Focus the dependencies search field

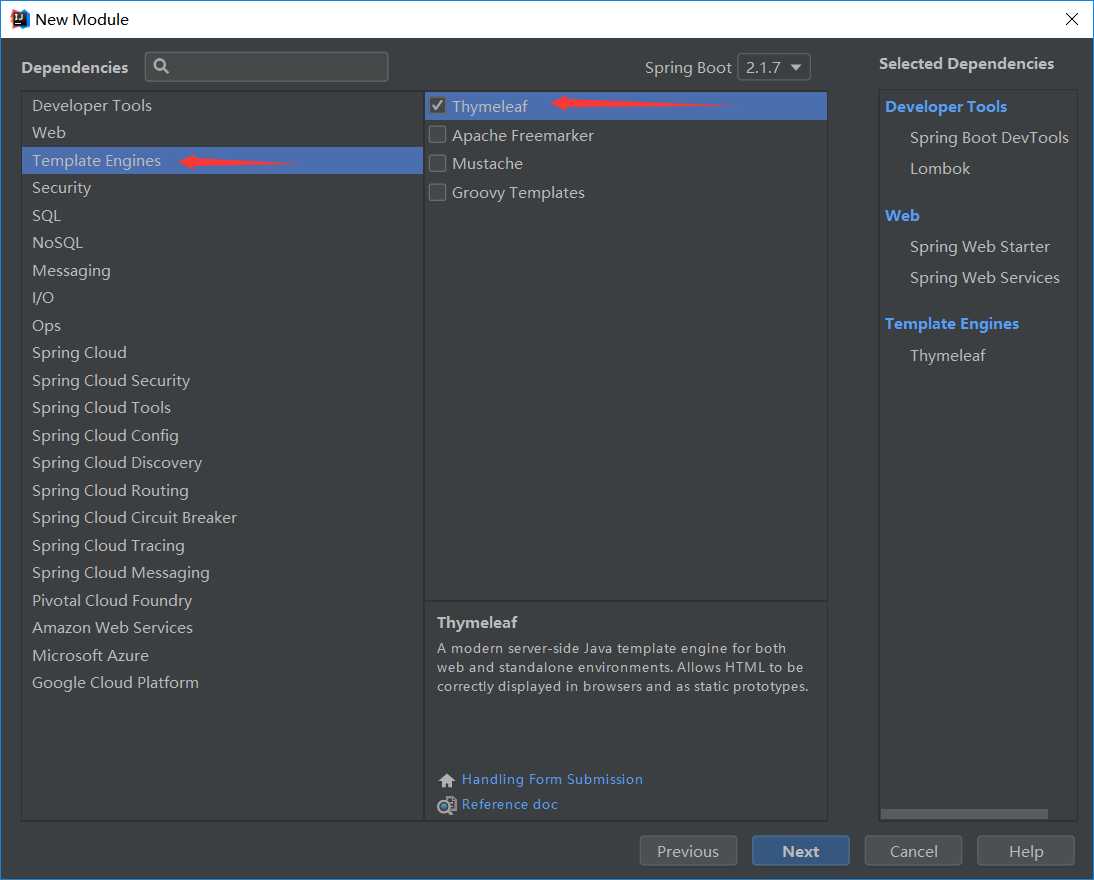click(x=267, y=66)
